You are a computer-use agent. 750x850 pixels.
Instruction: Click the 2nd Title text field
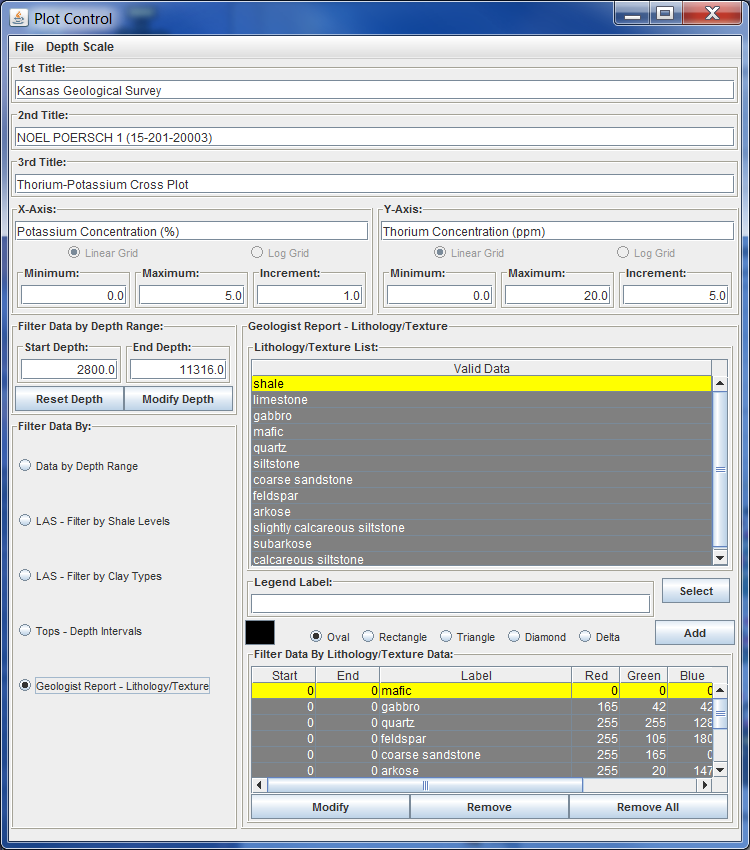(374, 137)
